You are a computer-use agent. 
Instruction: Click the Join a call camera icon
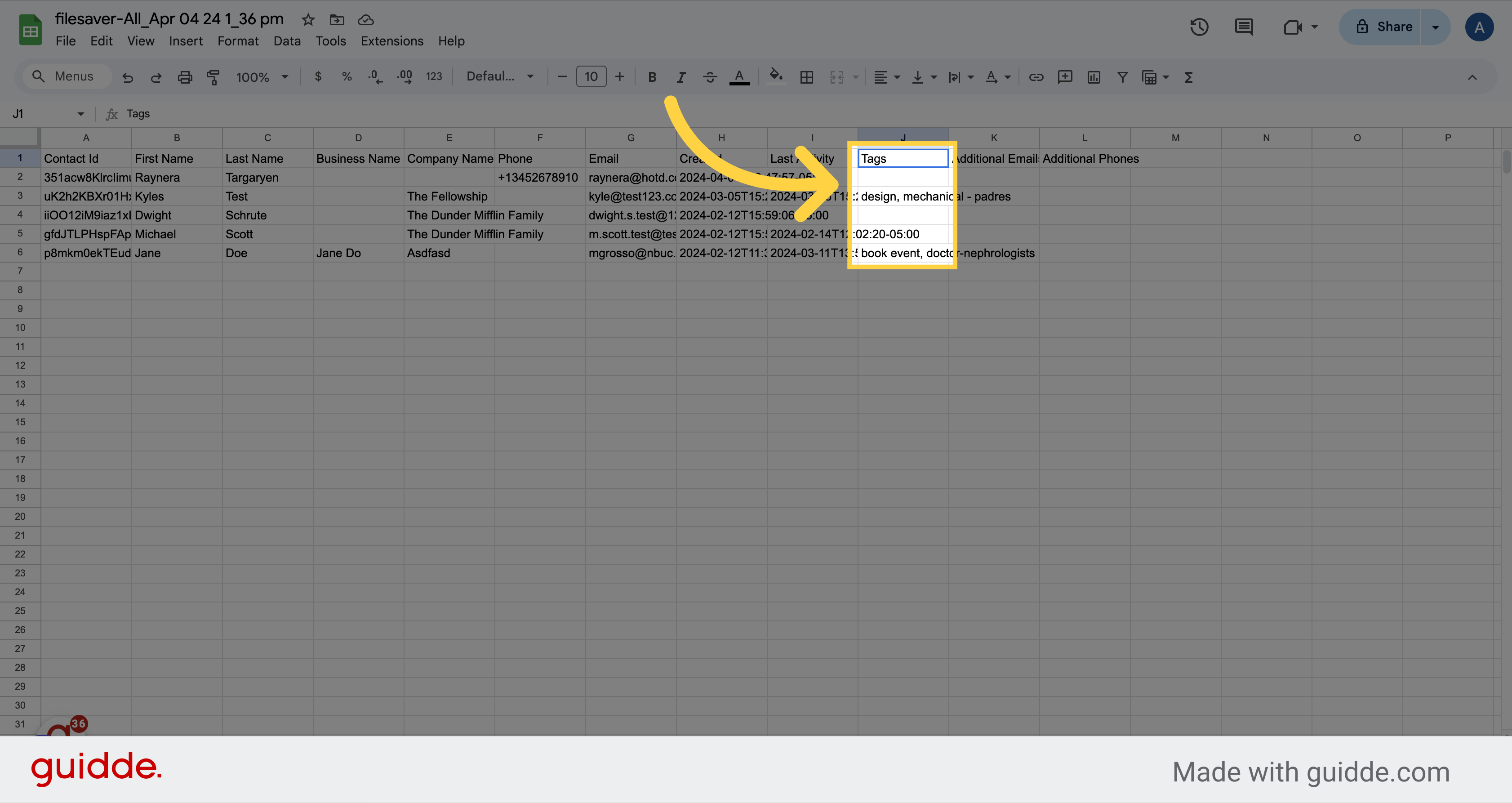(x=1293, y=27)
